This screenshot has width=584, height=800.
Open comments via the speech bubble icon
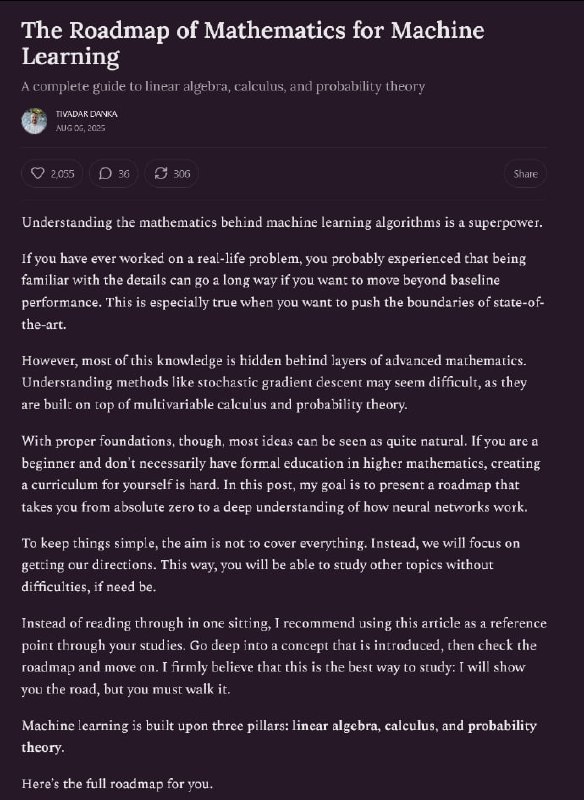tap(105, 173)
